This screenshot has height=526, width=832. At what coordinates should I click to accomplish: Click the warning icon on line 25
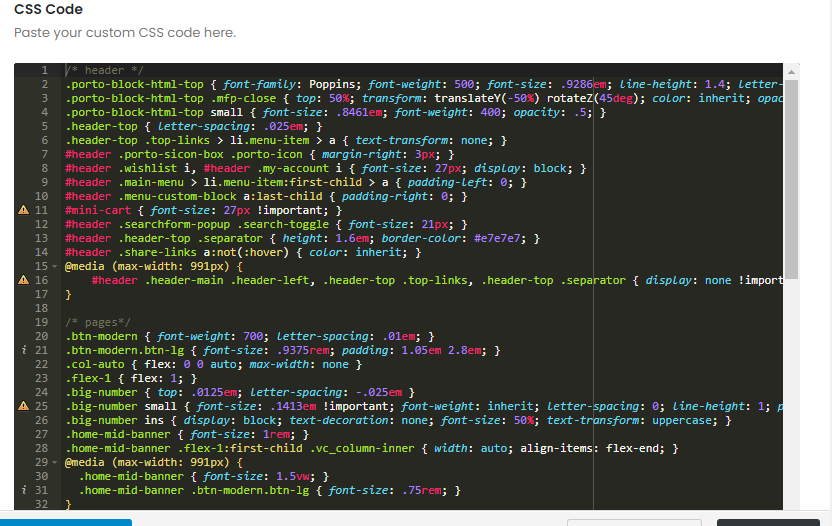tap(23, 406)
